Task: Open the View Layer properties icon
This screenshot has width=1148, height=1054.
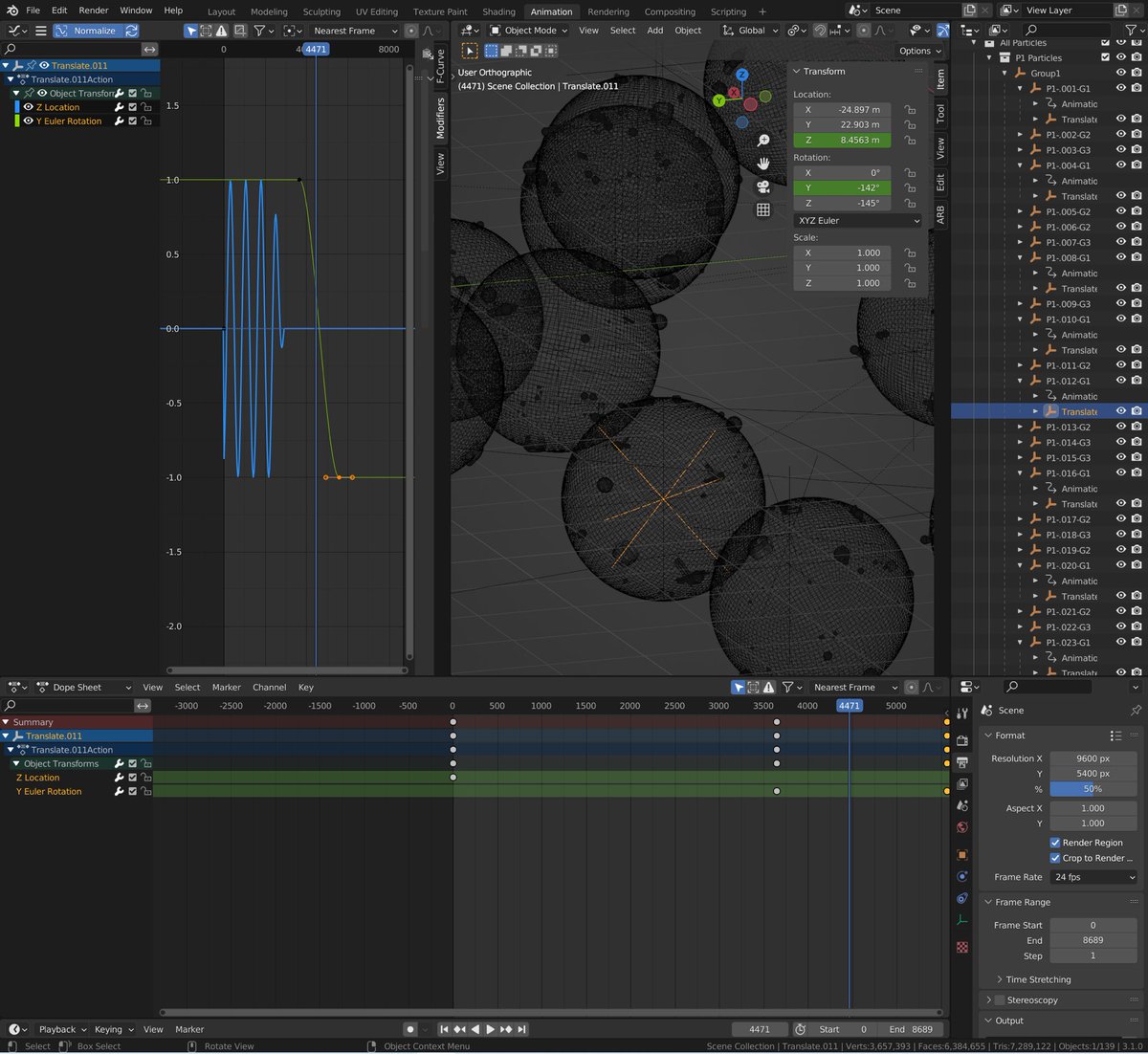Action: 962,784
